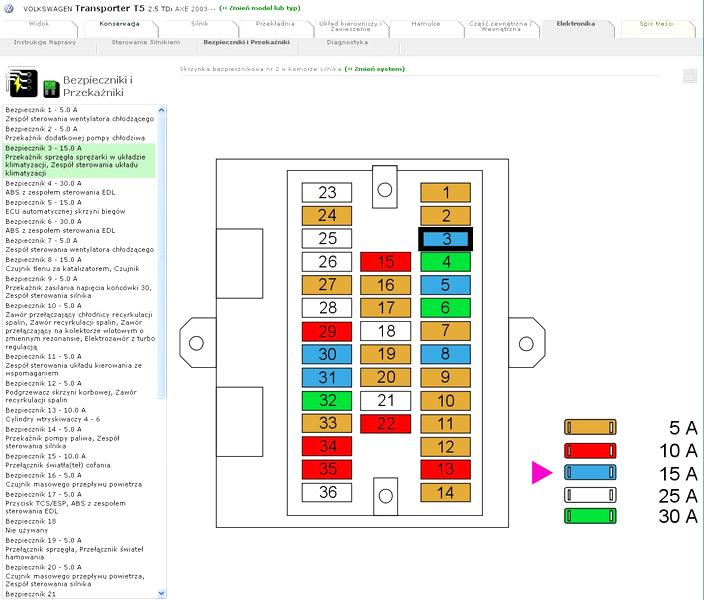Viewport: 704px width, 600px height.
Task: Click the fuse box electrical icon
Action: tap(22, 83)
